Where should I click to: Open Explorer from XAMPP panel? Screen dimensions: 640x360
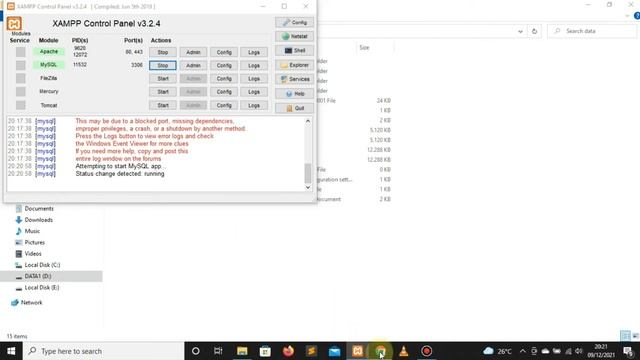pyautogui.click(x=294, y=65)
